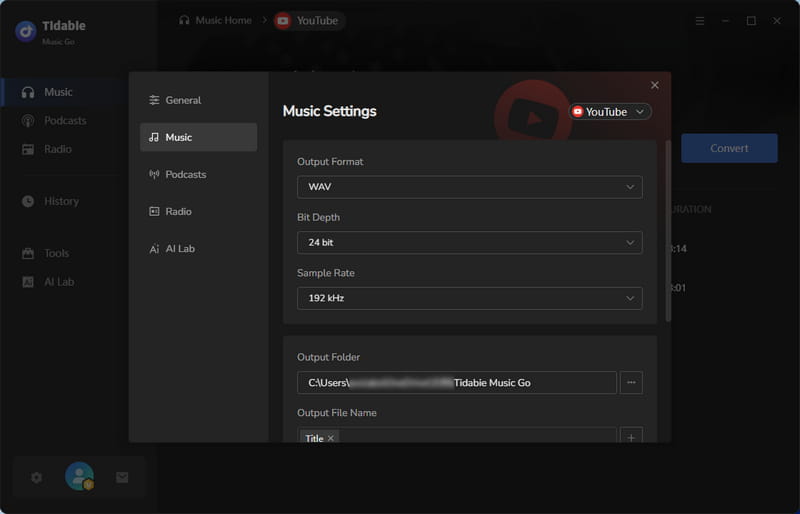Open the General settings tab
The image size is (800, 514).
click(198, 100)
